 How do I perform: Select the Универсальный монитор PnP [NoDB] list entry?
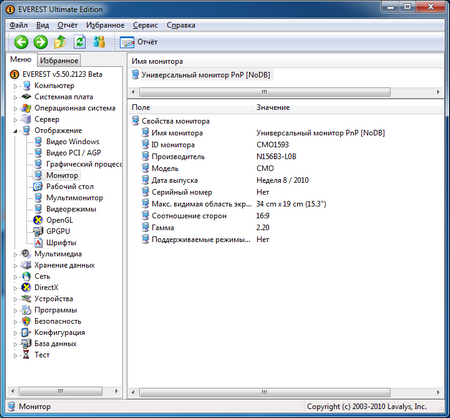point(206,75)
